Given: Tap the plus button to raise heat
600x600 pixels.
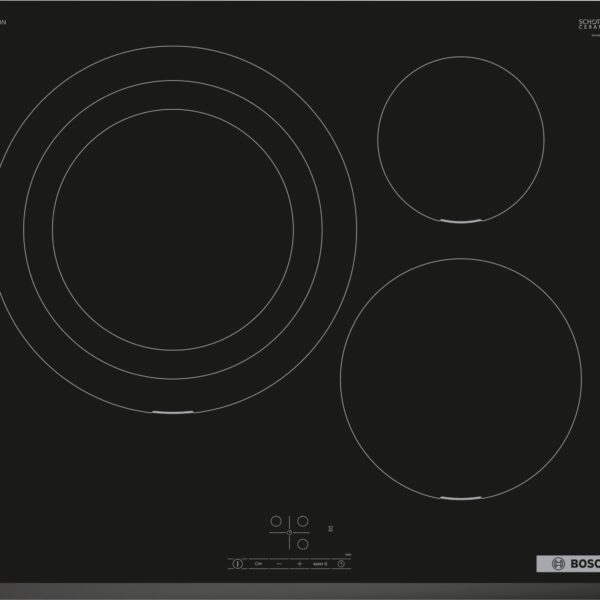Looking at the screenshot, I should click(x=299, y=563).
